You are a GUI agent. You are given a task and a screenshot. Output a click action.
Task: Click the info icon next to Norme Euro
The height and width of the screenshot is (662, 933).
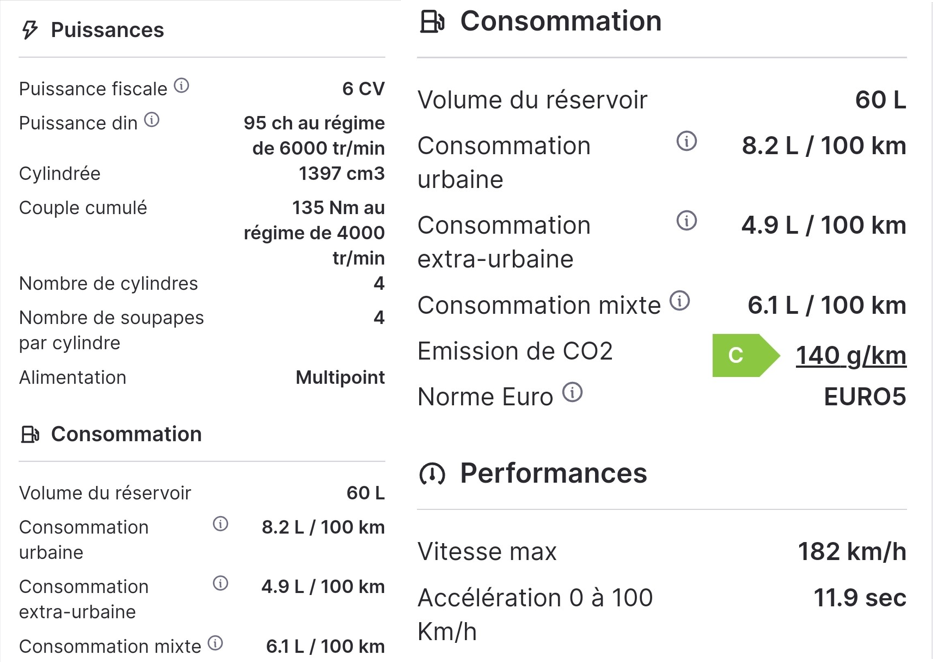(x=572, y=393)
